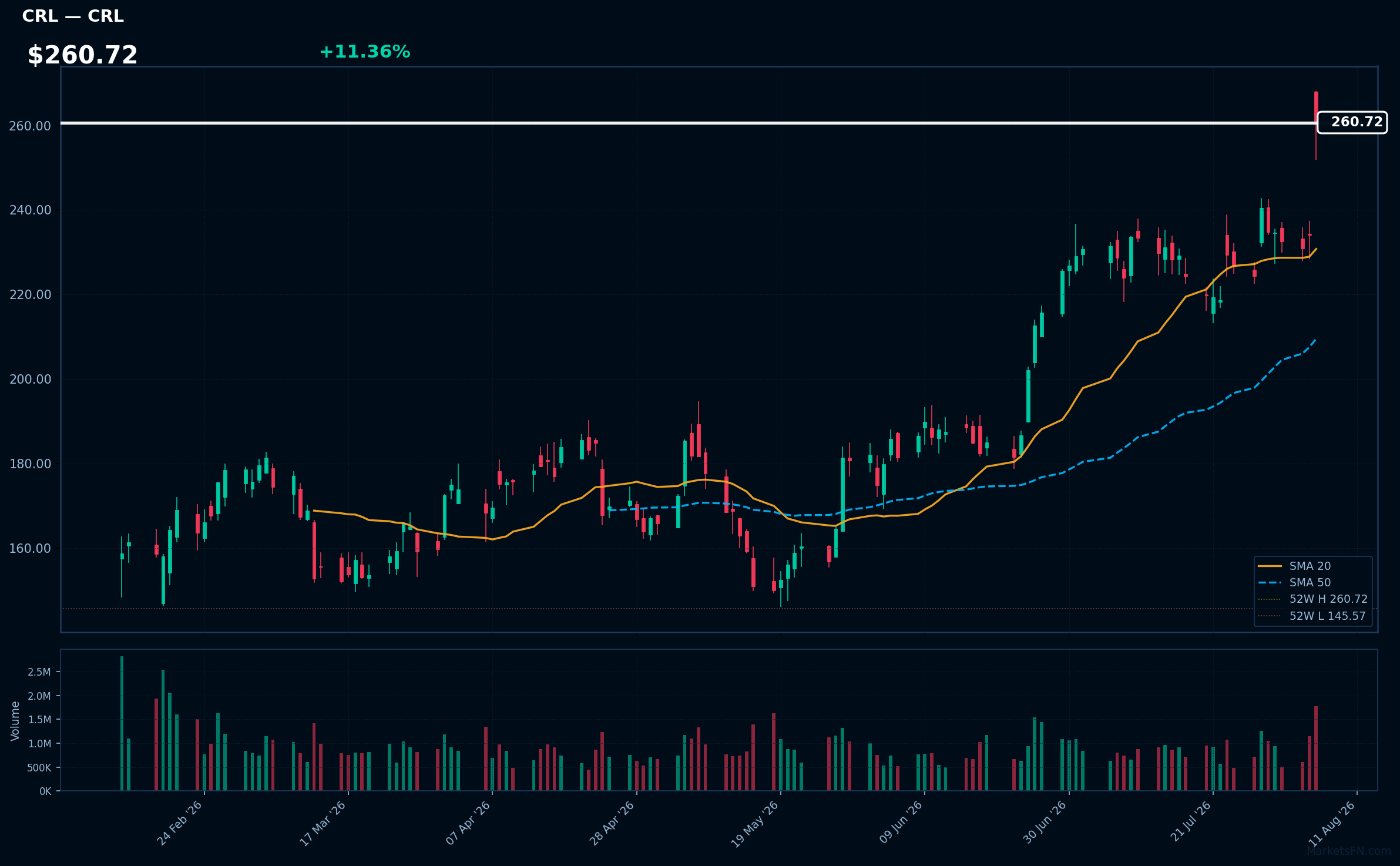Click the final red candlestick above 260
Image resolution: width=1400 pixels, height=866 pixels.
(1316, 107)
